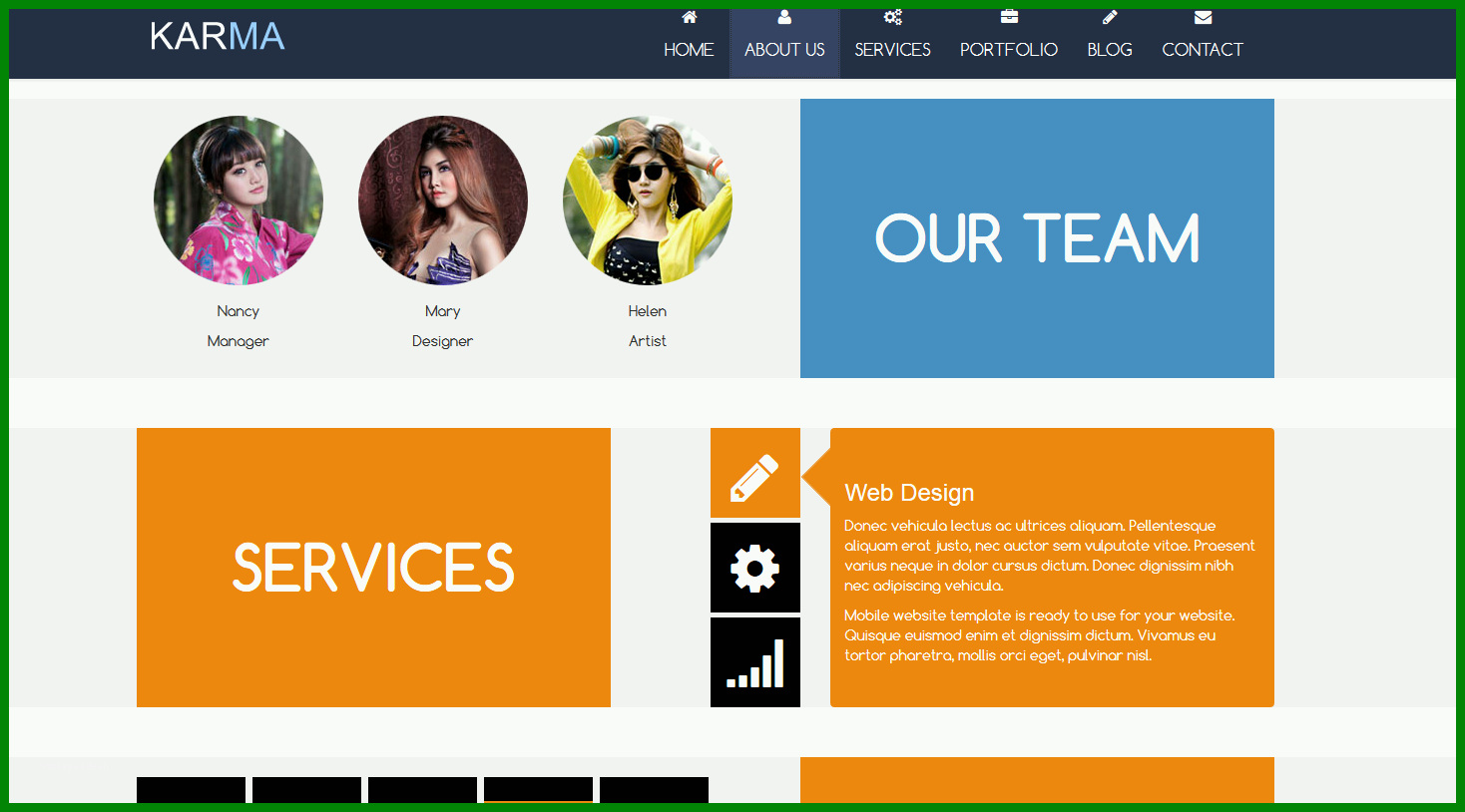Click the paragraph starting 'Mobile website template'
The image size is (1465, 812).
pyautogui.click(x=1040, y=635)
